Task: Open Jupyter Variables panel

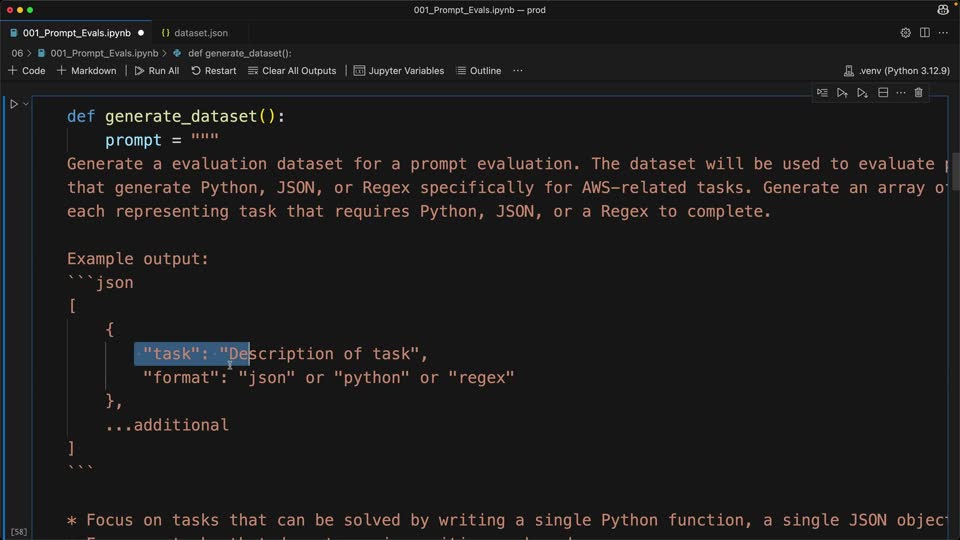Action: coord(399,71)
